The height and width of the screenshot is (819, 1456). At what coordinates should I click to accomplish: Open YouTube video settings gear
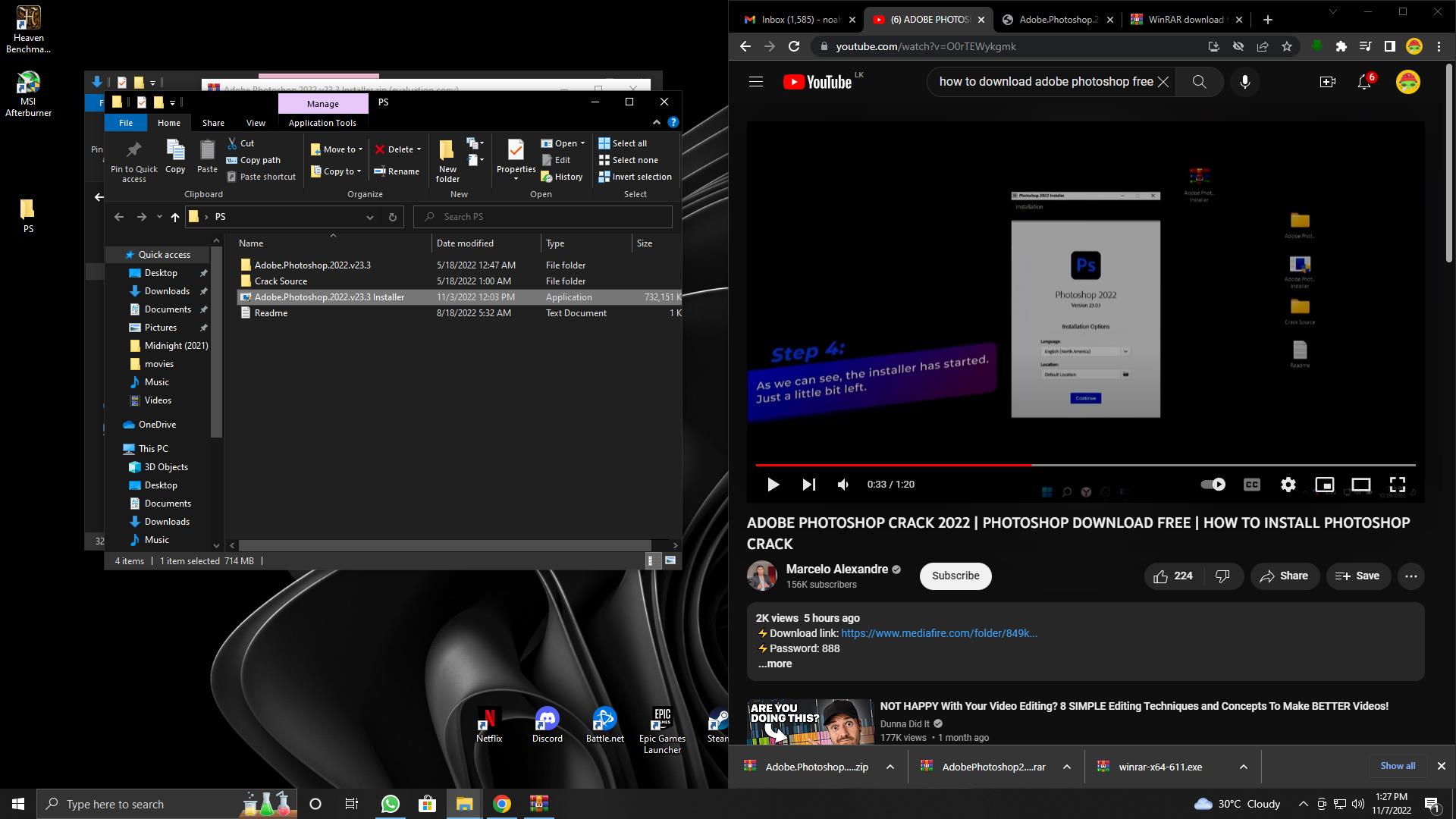pos(1288,485)
